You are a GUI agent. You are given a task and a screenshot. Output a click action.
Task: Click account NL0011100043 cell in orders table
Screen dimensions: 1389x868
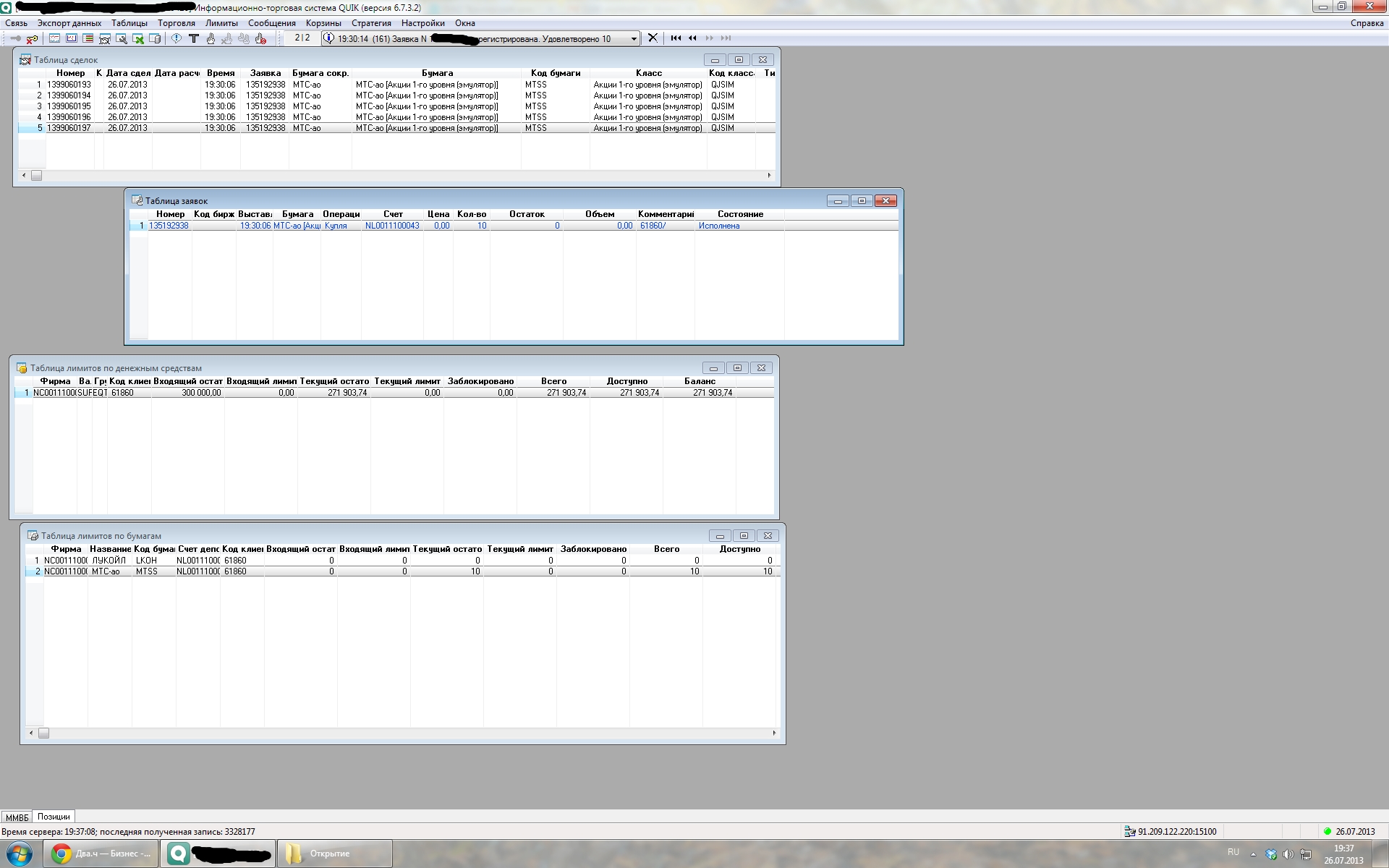(x=392, y=226)
